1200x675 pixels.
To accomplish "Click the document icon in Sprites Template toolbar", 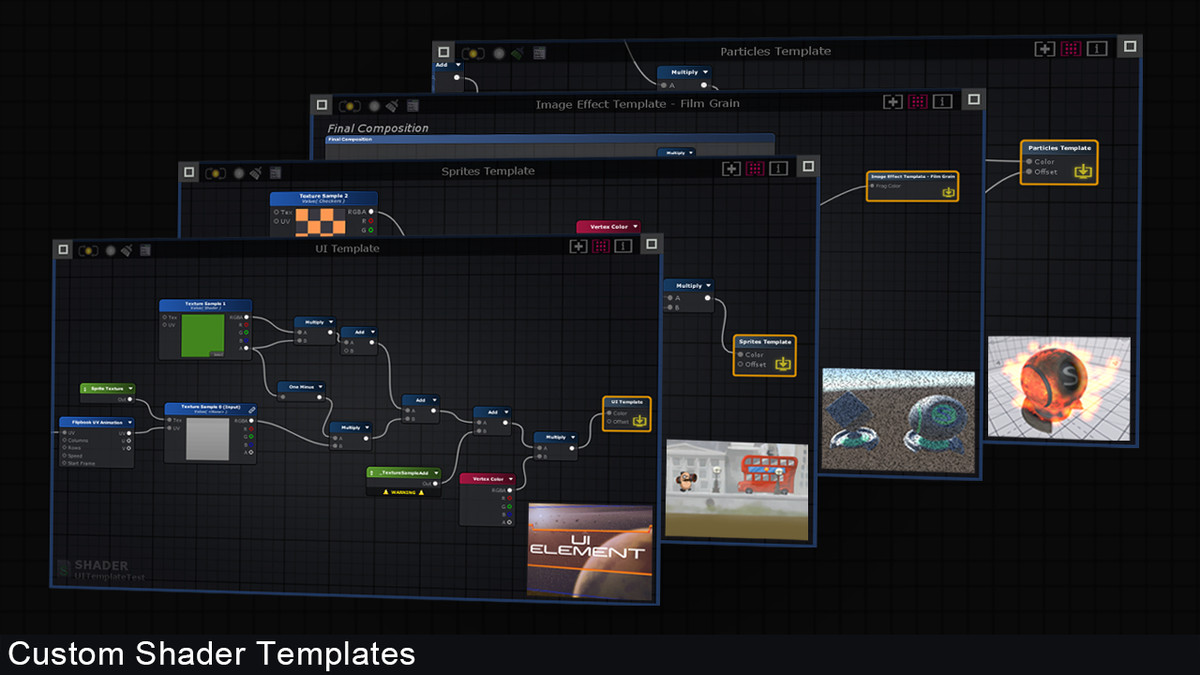I will coord(275,173).
